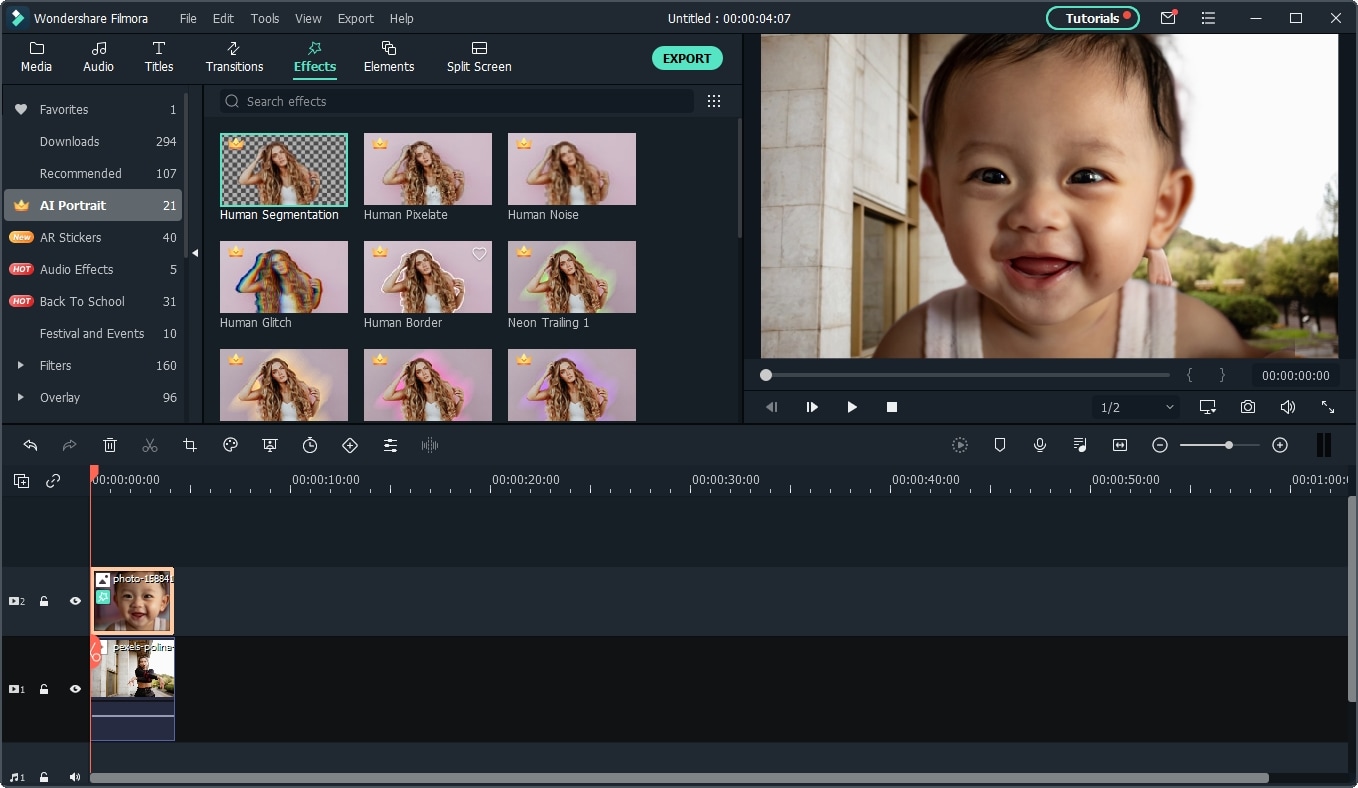Open the Crop tool
Screen dimensions: 1358x788
190,445
